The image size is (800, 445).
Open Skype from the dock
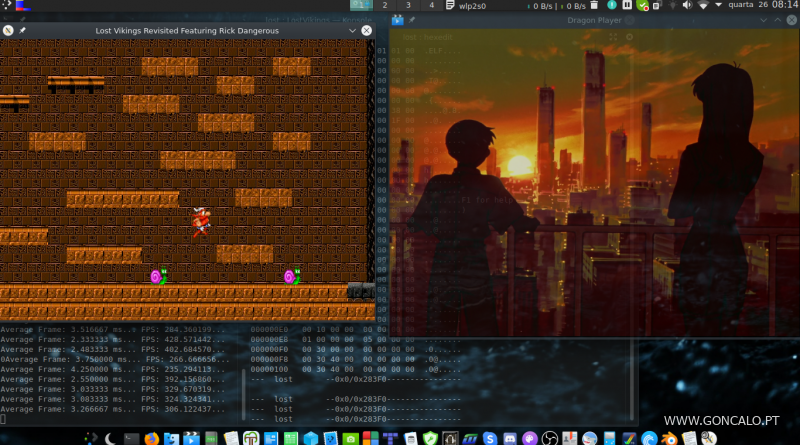click(490, 438)
